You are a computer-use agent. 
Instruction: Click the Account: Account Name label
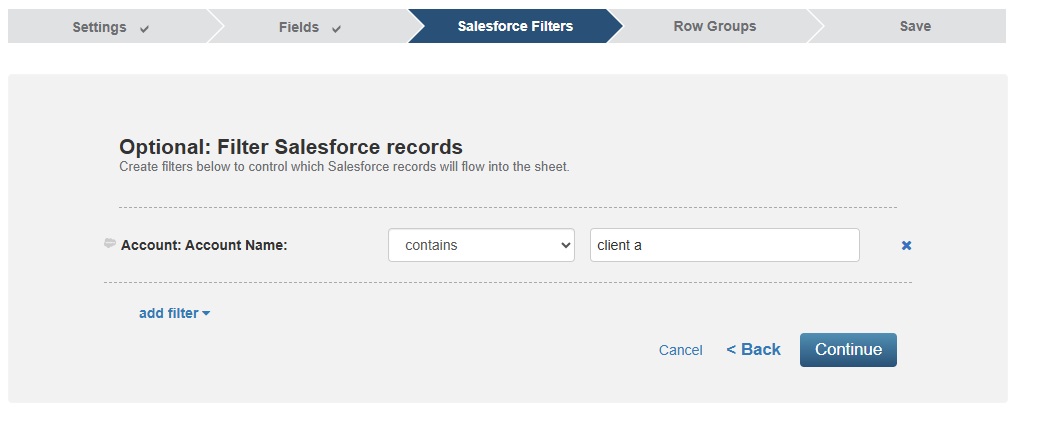204,245
